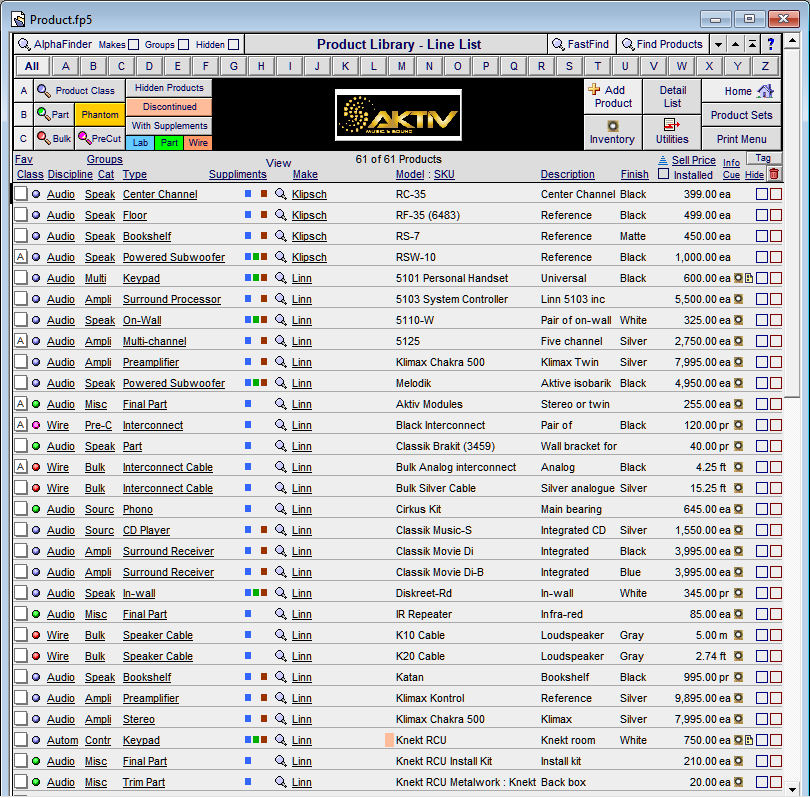The width and height of the screenshot is (810, 798).
Task: Click the scrollbar up arrow
Action: tap(792, 40)
